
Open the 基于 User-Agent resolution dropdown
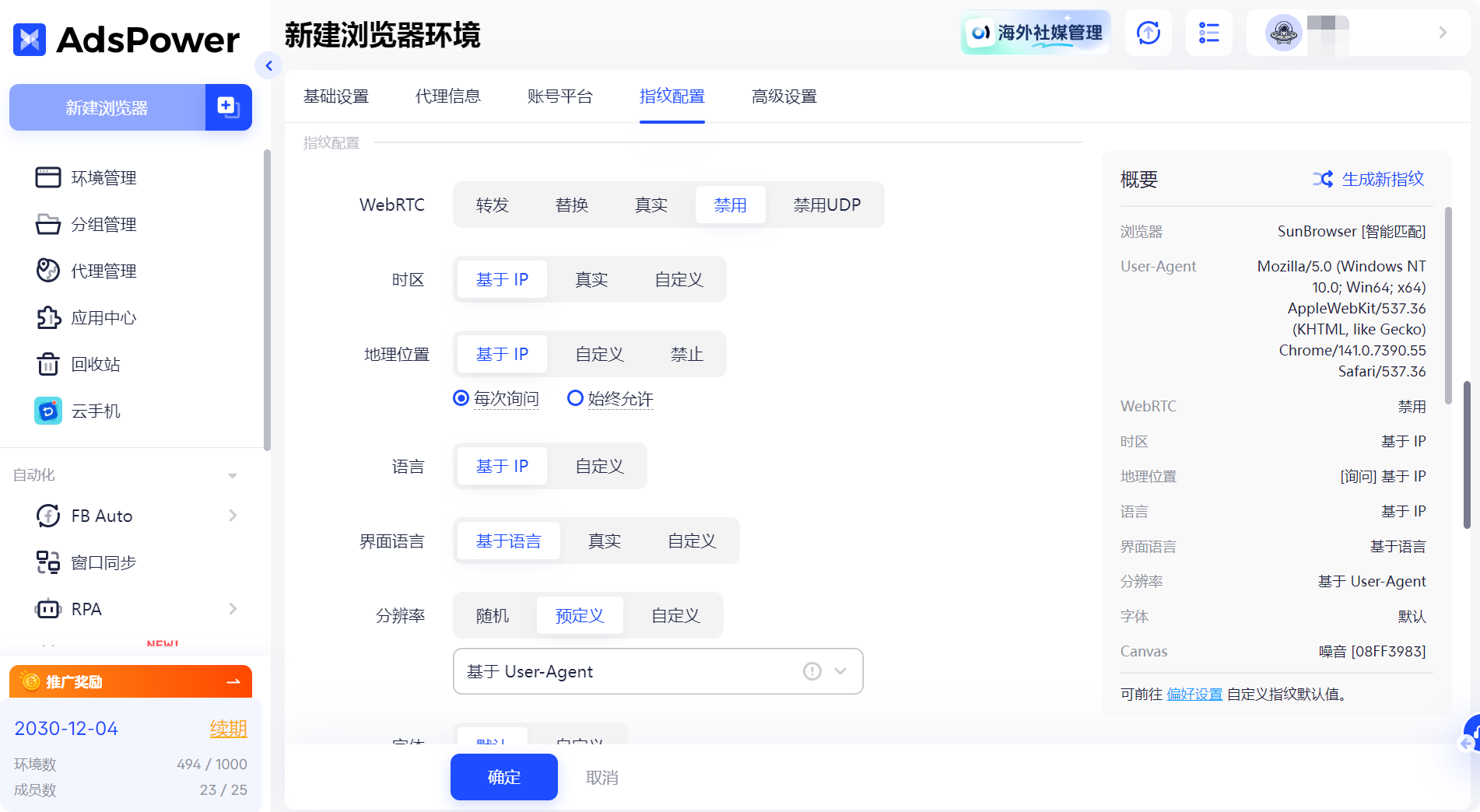click(658, 671)
